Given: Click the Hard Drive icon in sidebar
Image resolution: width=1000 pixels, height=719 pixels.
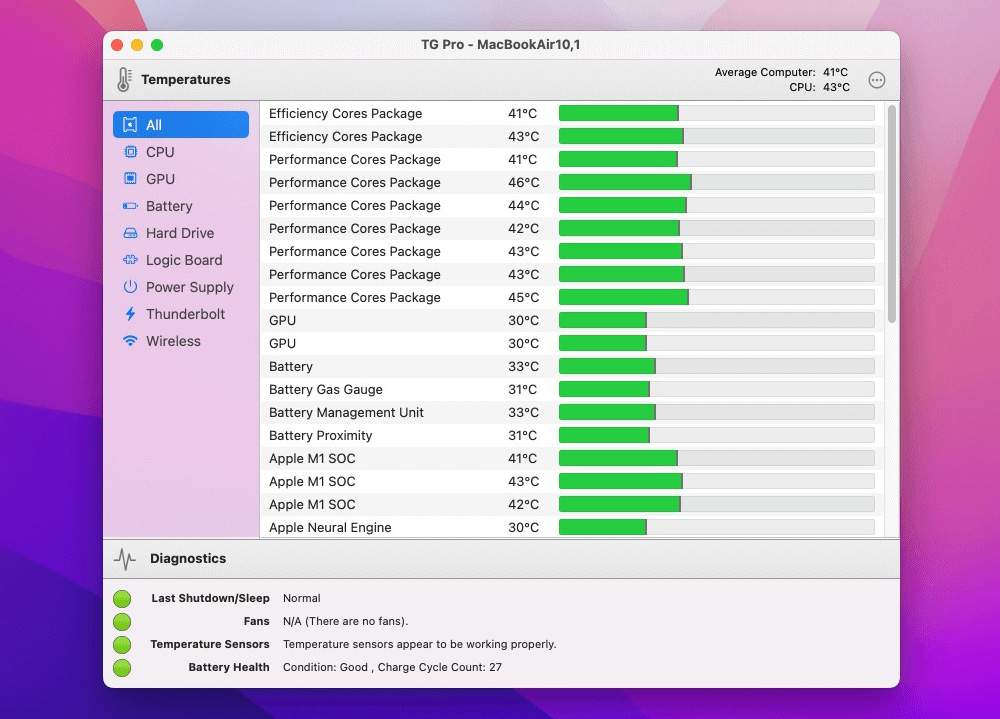Looking at the screenshot, I should click(x=130, y=233).
